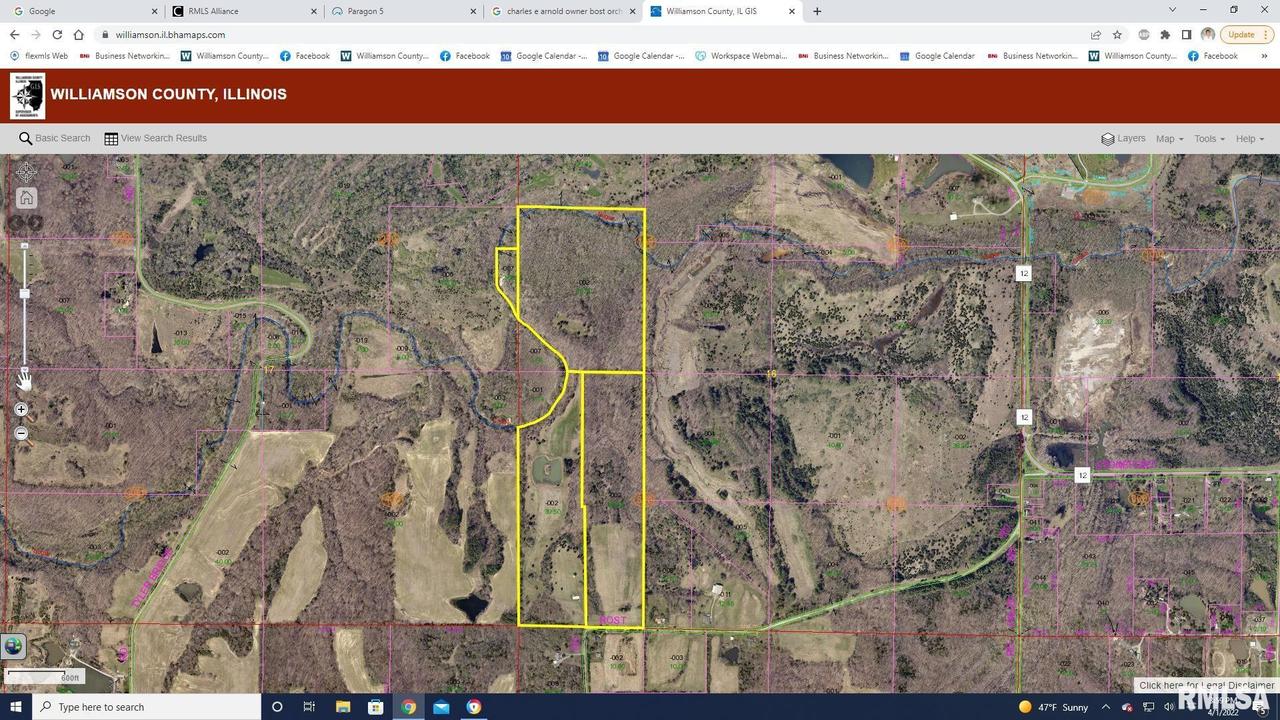Open View Search Results grid icon
This screenshot has height=720, width=1280.
point(110,138)
